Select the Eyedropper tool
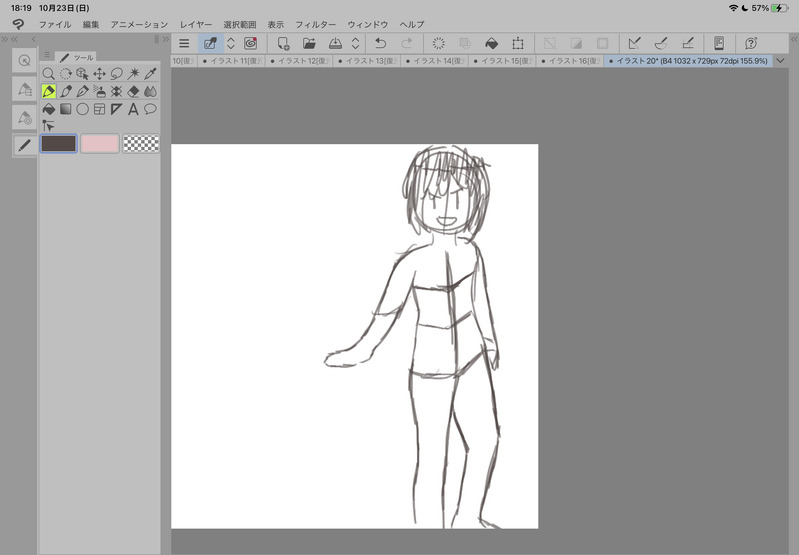This screenshot has height=555, width=799. pyautogui.click(x=150, y=74)
